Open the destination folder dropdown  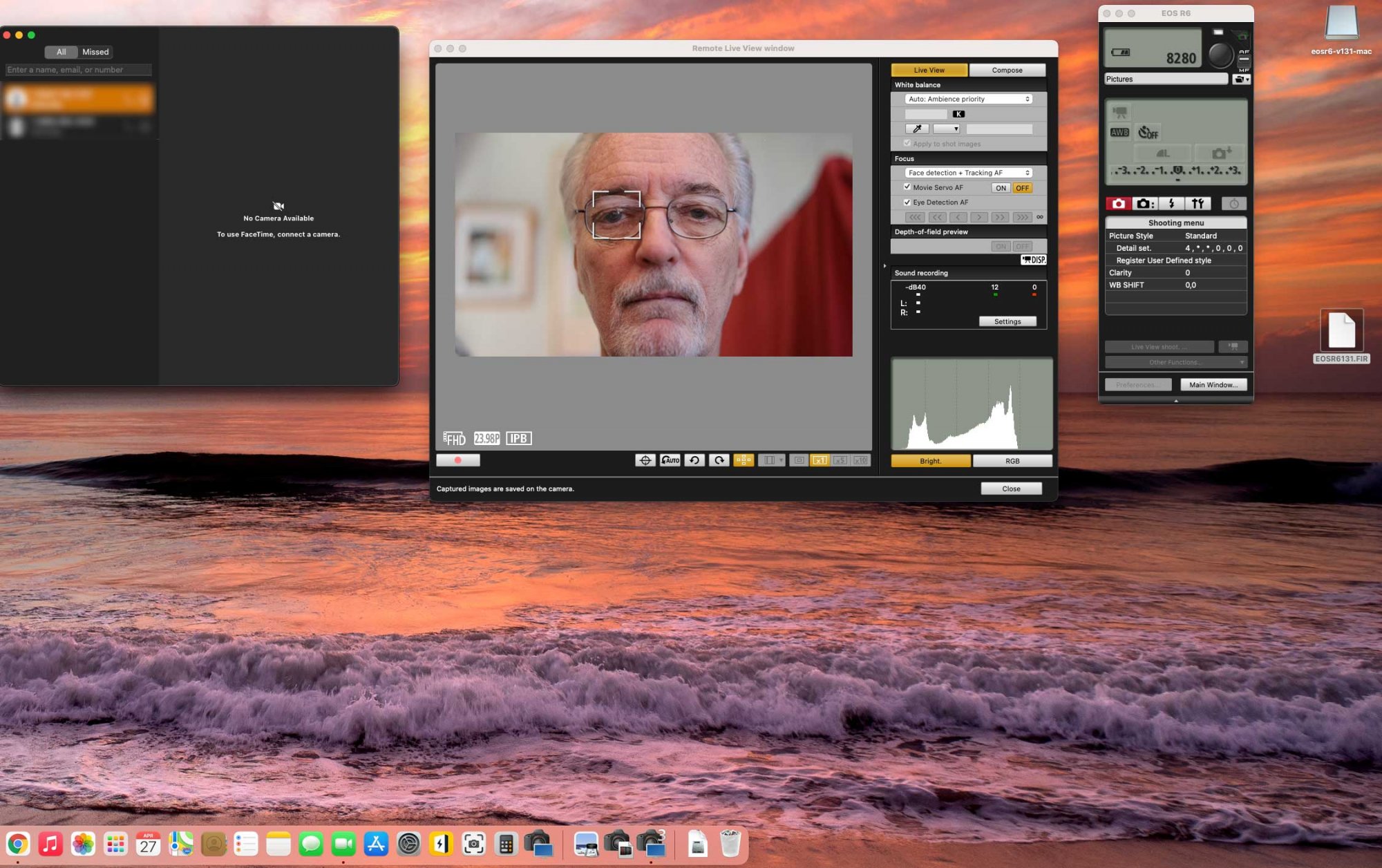1241,79
